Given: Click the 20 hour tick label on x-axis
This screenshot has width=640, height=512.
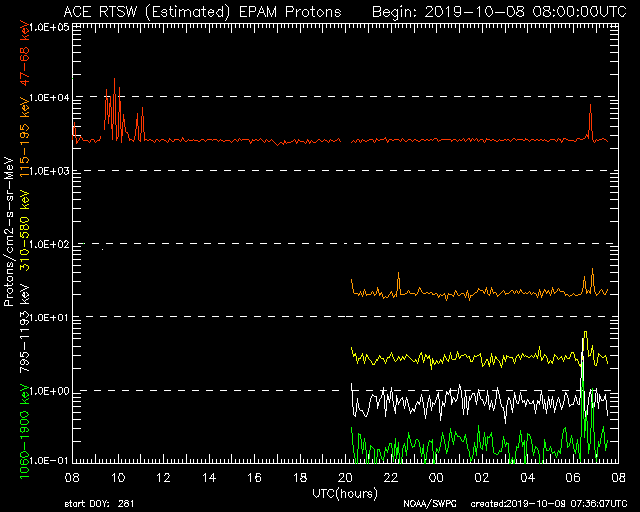Looking at the screenshot, I should point(345,478).
